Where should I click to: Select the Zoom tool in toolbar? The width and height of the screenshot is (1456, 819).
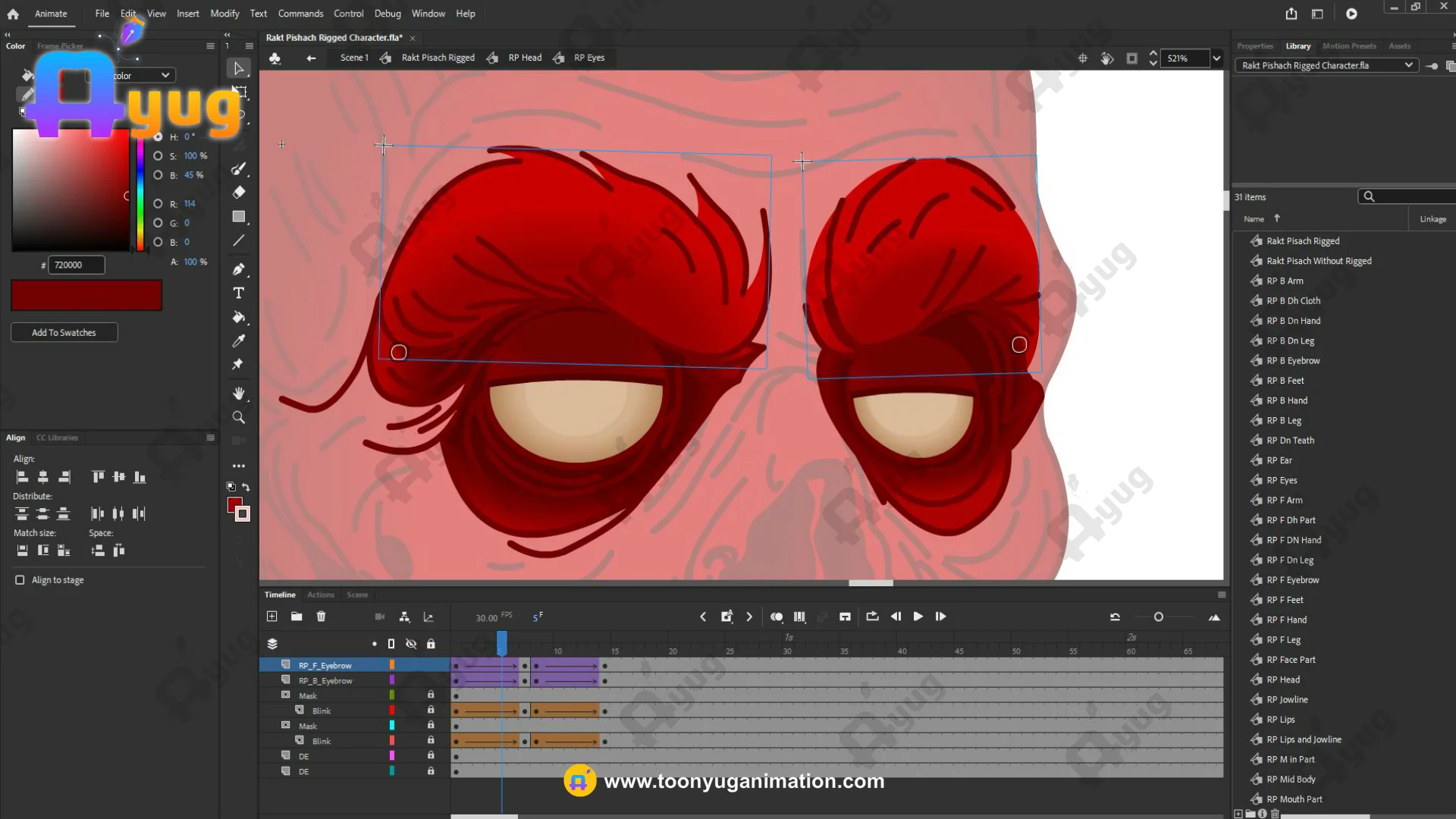point(239,418)
